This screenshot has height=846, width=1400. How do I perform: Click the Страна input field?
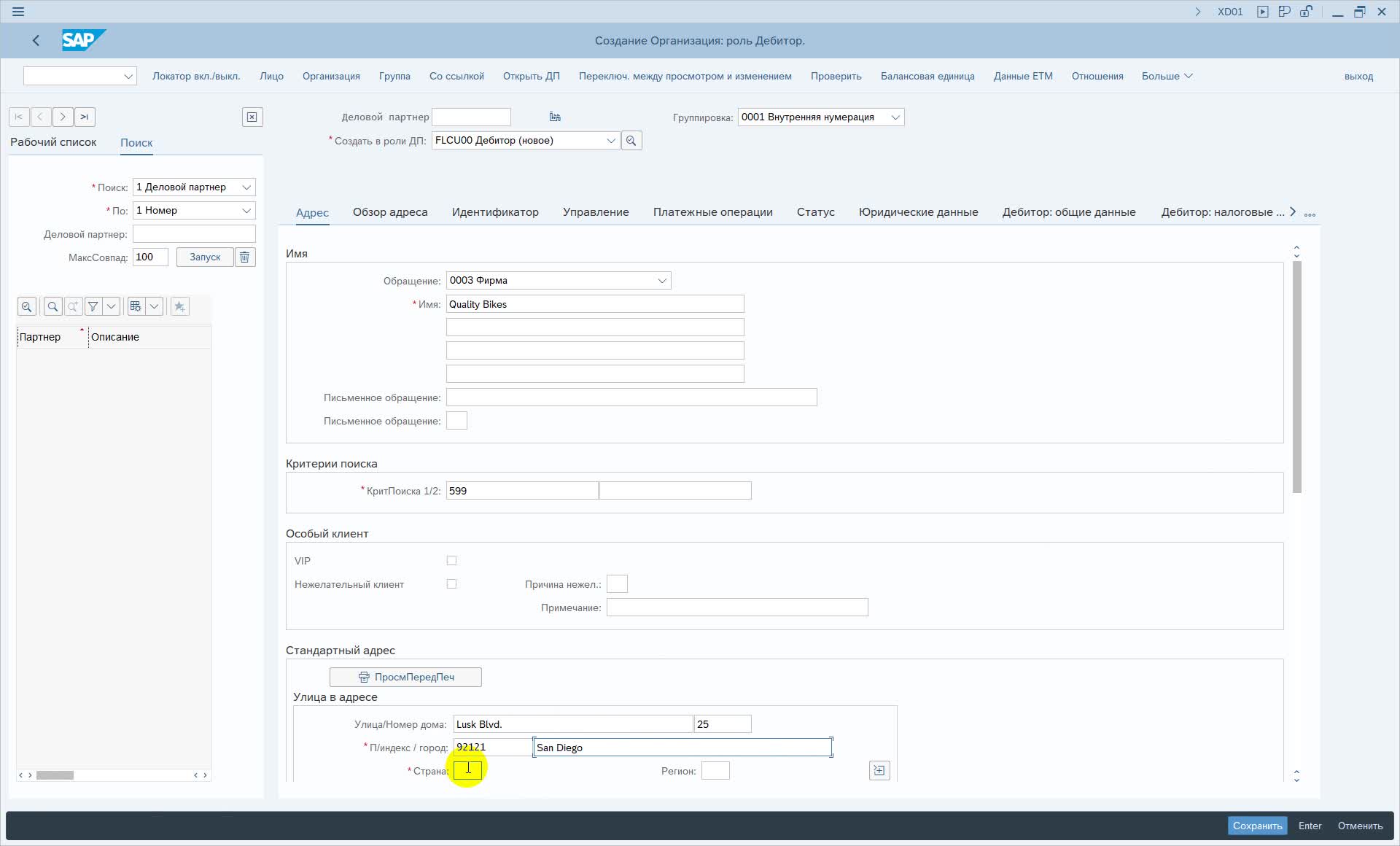pos(467,771)
